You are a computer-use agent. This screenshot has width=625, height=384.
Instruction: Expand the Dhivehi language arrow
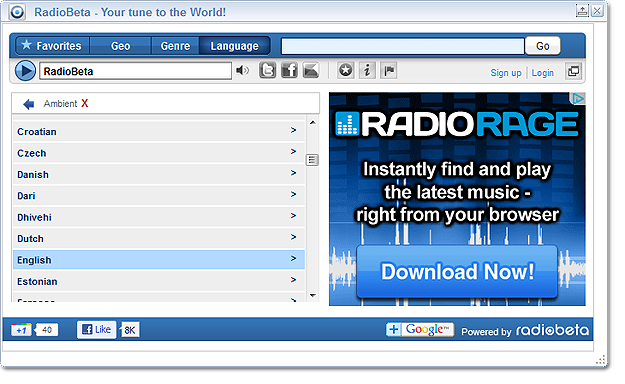point(293,216)
